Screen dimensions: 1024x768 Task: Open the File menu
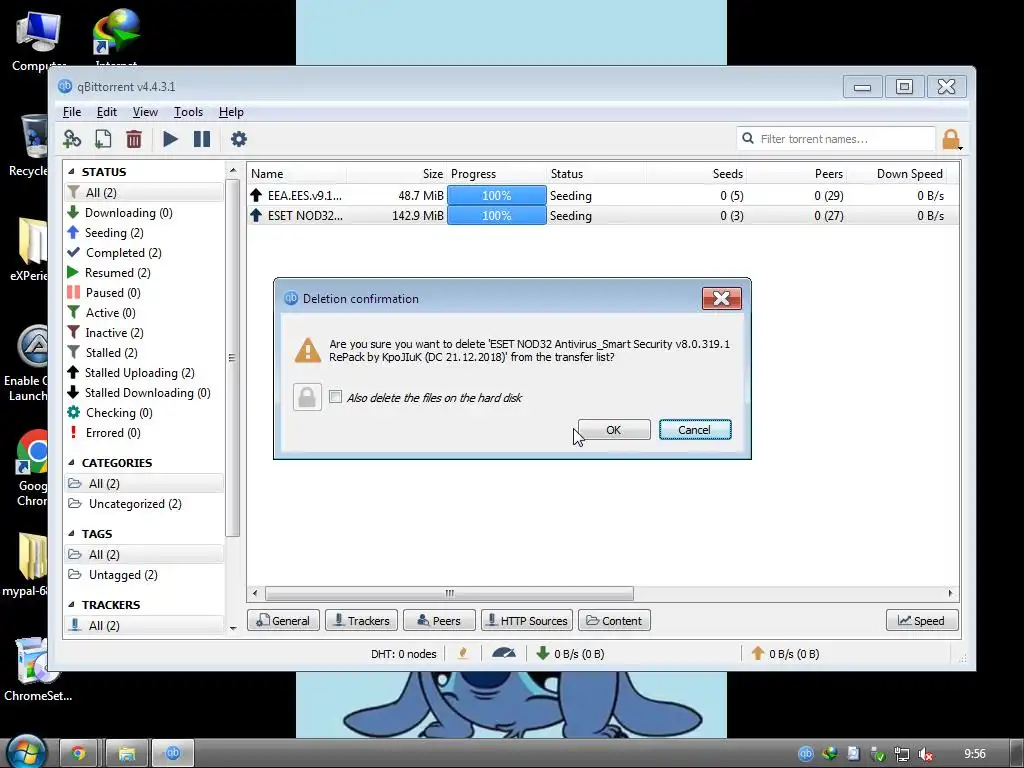72,112
